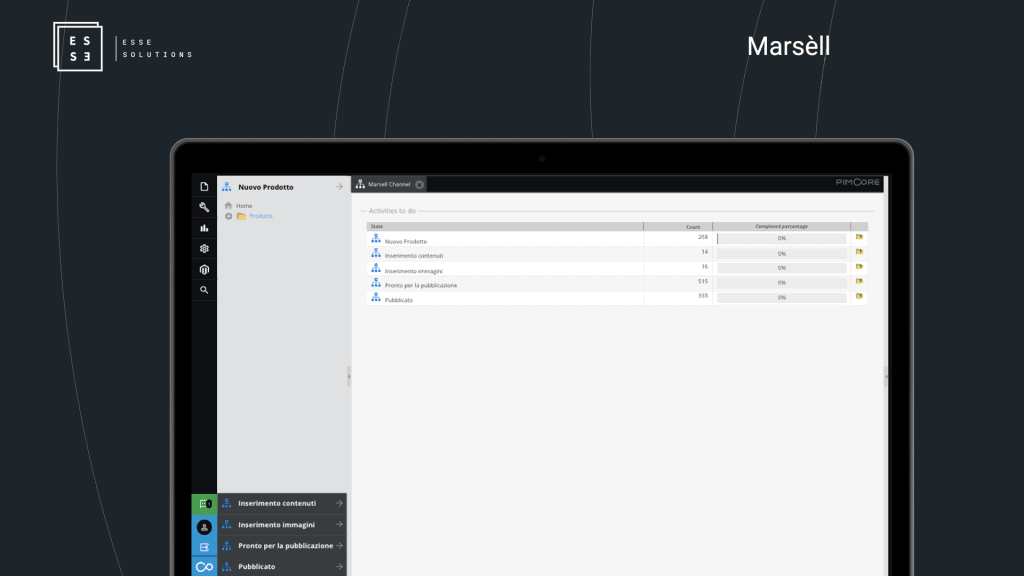Open the Inserimento contenuti accordion panel
Image resolution: width=1024 pixels, height=576 pixels.
pyautogui.click(x=282, y=504)
